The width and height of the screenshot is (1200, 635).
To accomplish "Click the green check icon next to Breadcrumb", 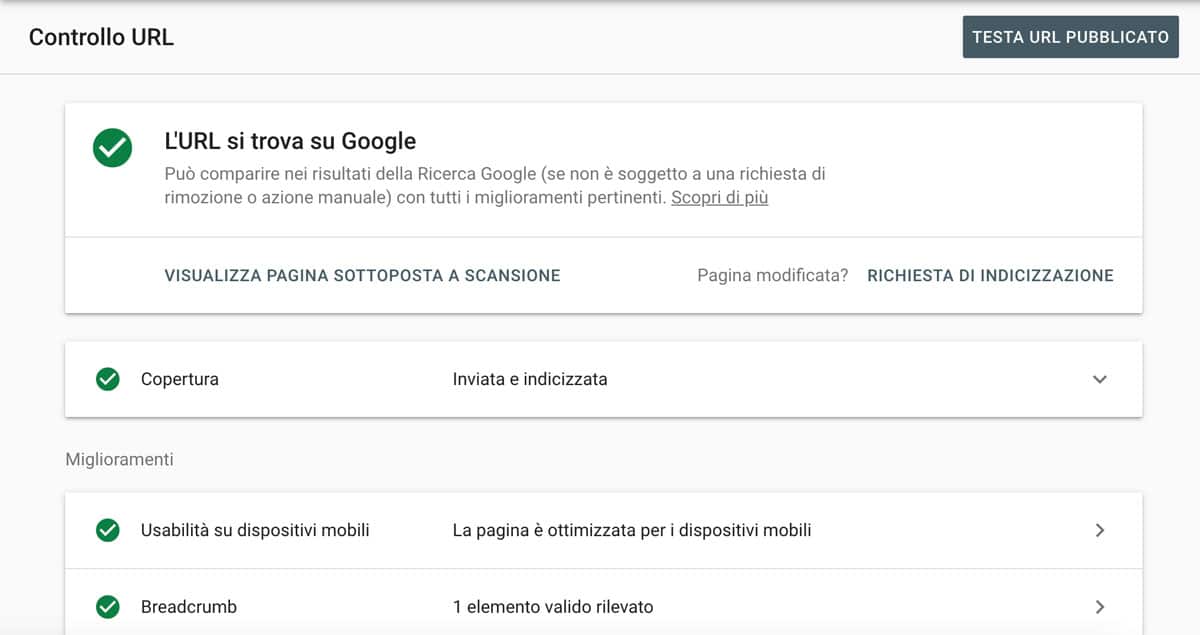I will pos(107,607).
